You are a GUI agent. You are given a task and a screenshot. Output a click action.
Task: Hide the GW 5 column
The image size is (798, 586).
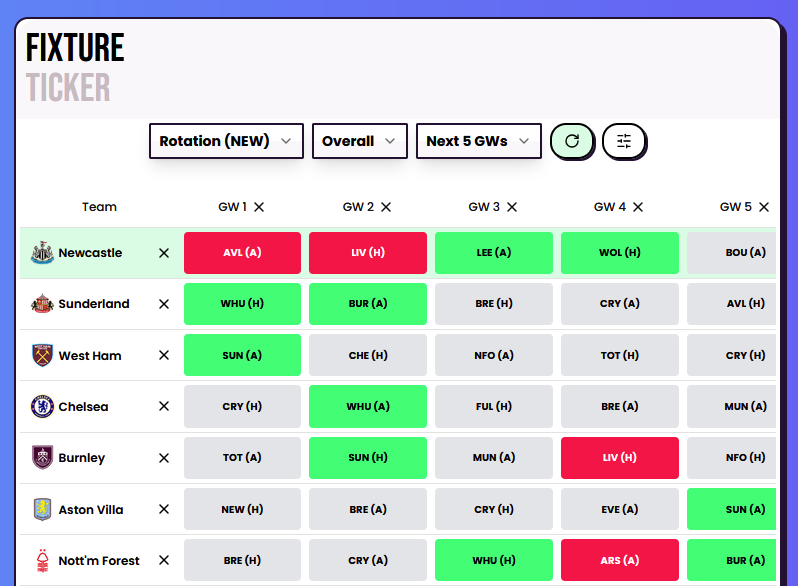pyautogui.click(x=764, y=207)
